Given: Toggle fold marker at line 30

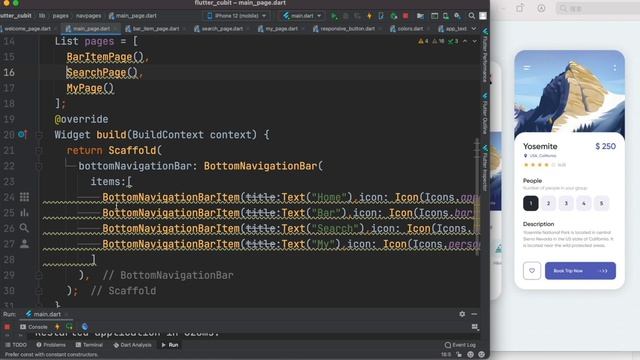Looking at the screenshot, I should point(39,291).
